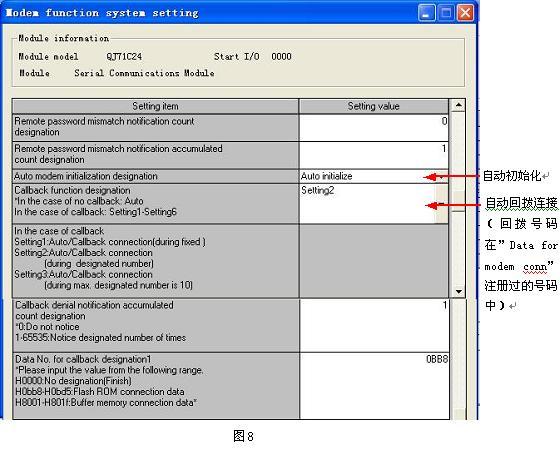Screen dimensions: 560x450
Task: Edit the callback denial notification count value
Action: [x=374, y=325]
